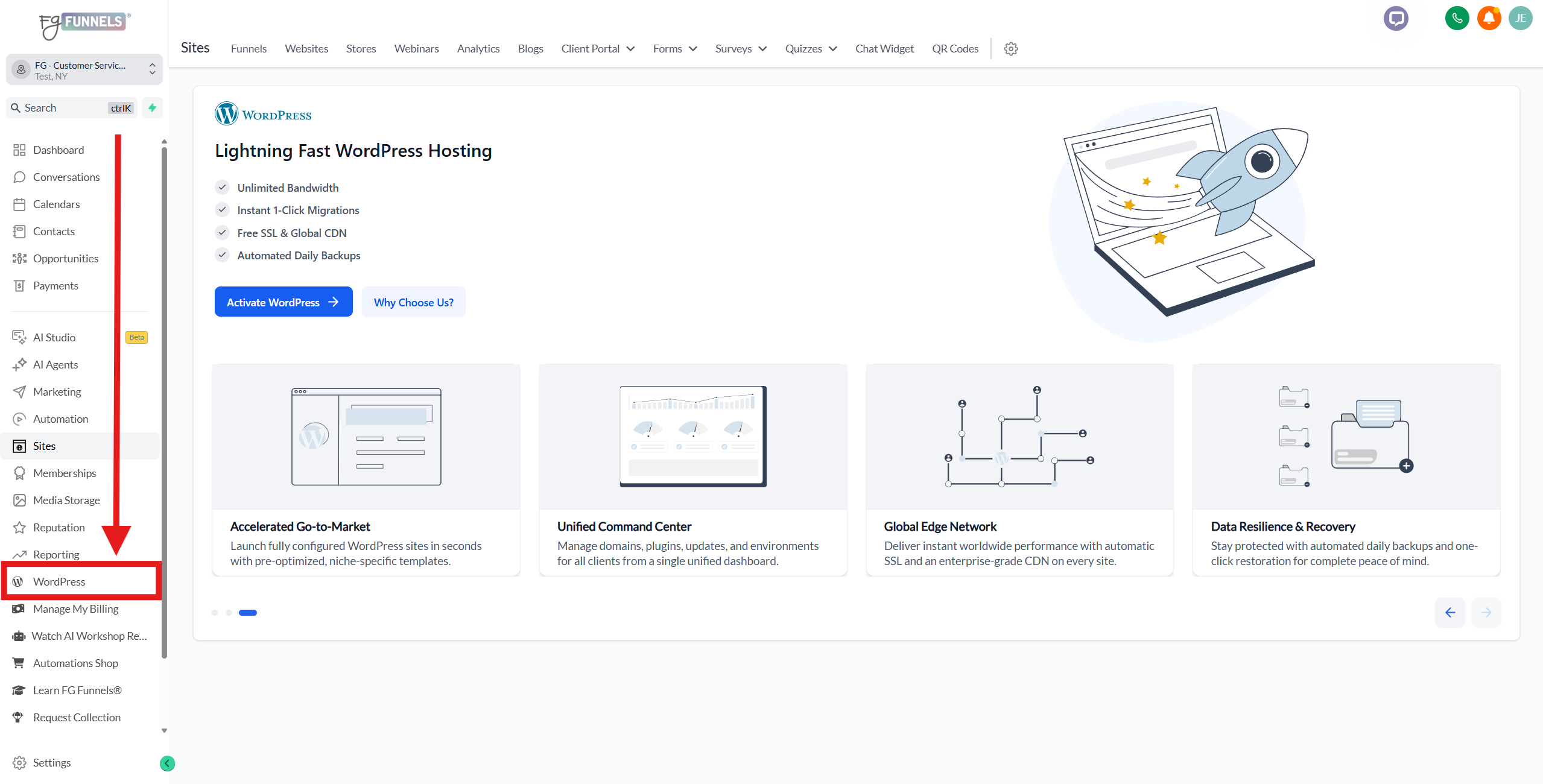Click the green lightning quick actions icon
This screenshot has width=1543, height=784.
click(x=153, y=108)
